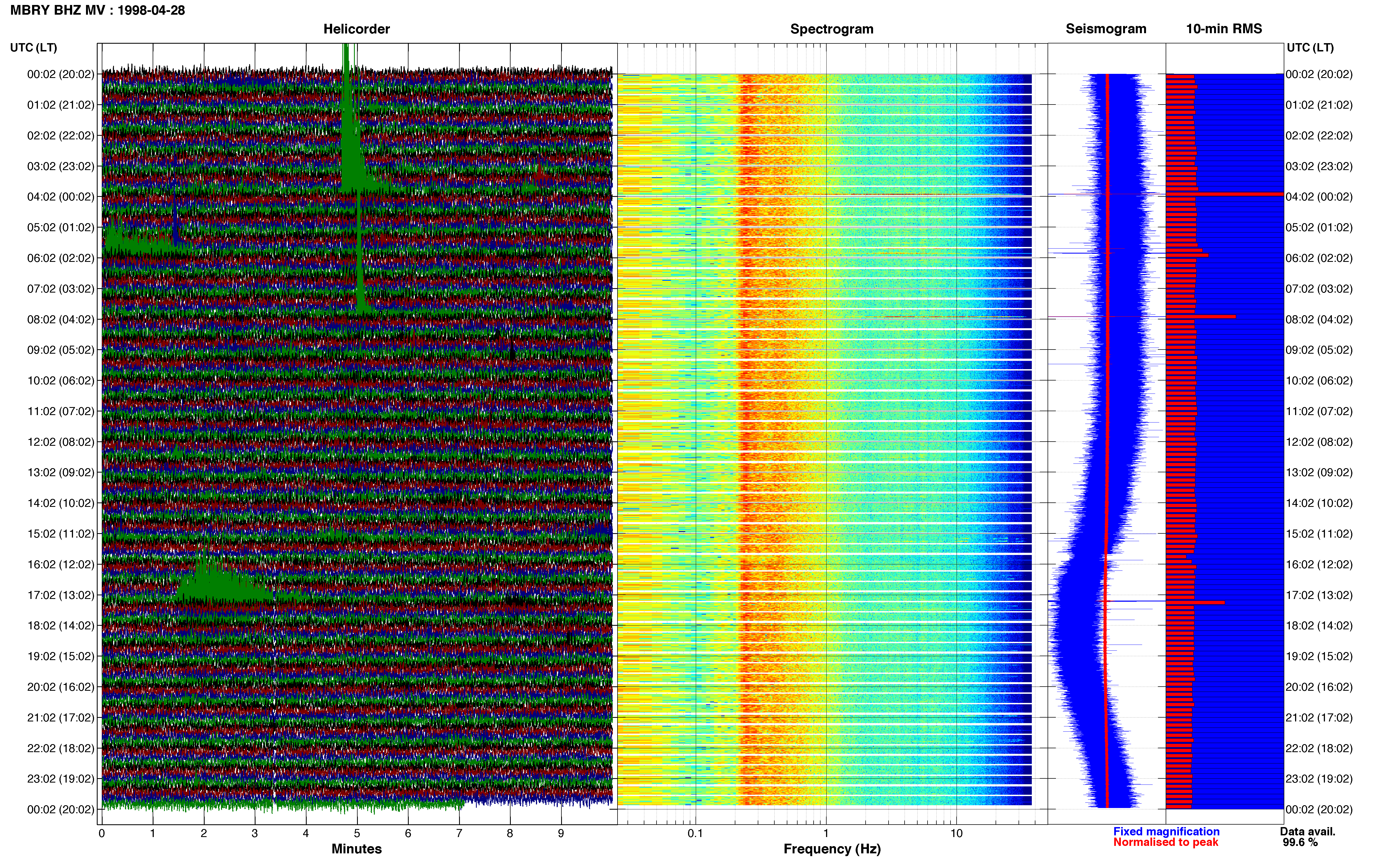Click the 'Normalised to peak' legend text
The width and height of the screenshot is (1388, 868).
(1165, 842)
